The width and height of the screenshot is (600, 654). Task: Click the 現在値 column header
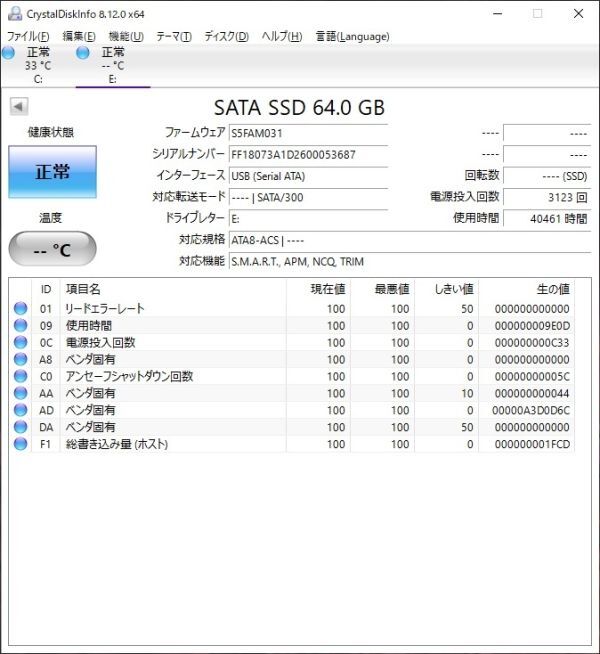[x=319, y=289]
